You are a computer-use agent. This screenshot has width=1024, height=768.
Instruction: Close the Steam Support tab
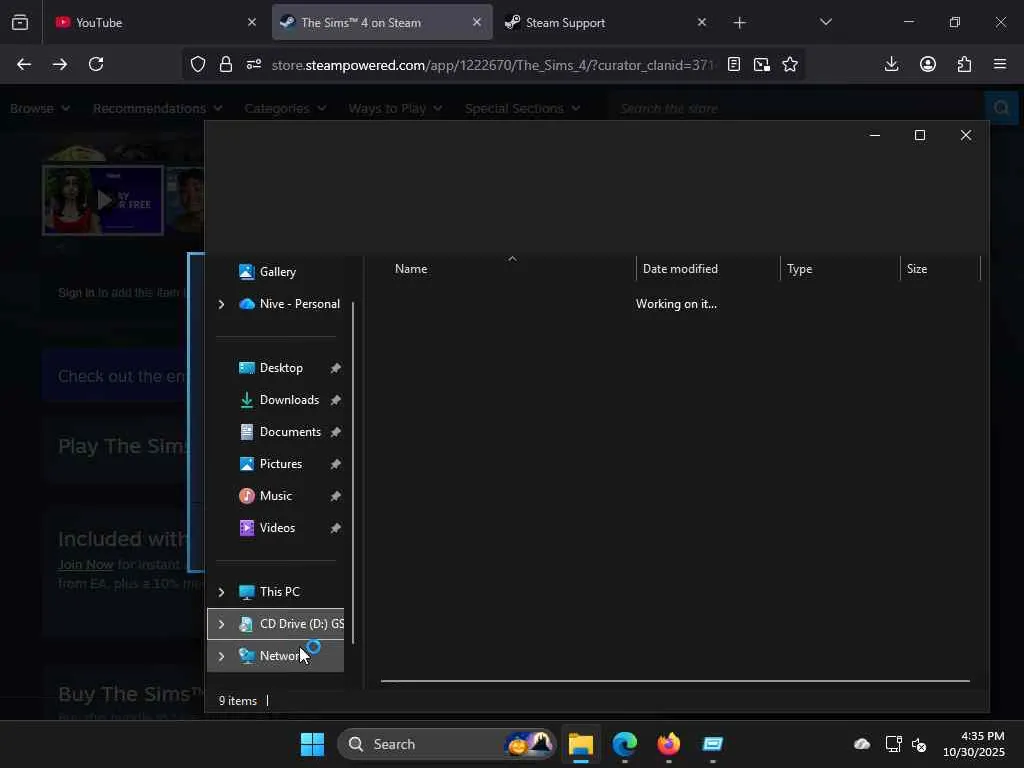[x=701, y=22]
